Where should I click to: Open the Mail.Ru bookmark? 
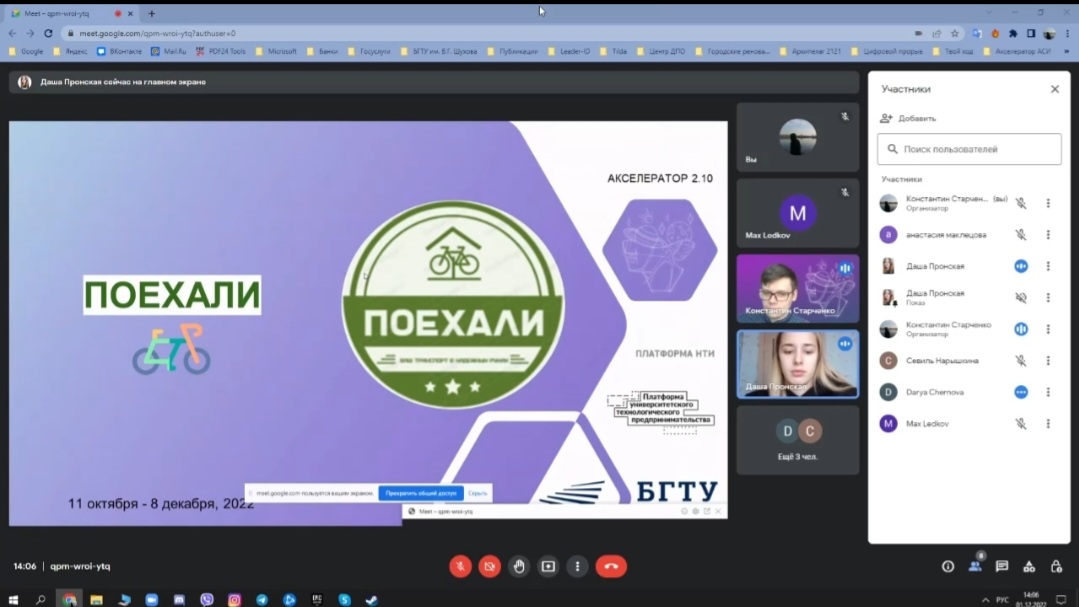169,51
